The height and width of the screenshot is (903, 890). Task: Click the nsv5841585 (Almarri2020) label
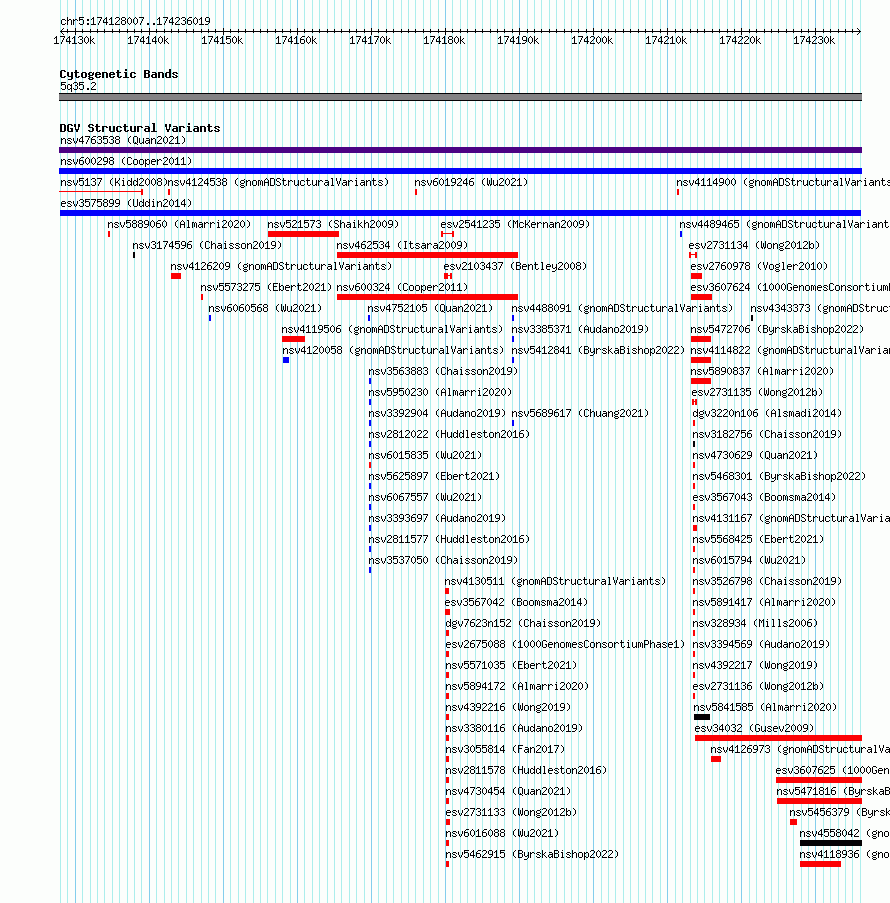(765, 708)
